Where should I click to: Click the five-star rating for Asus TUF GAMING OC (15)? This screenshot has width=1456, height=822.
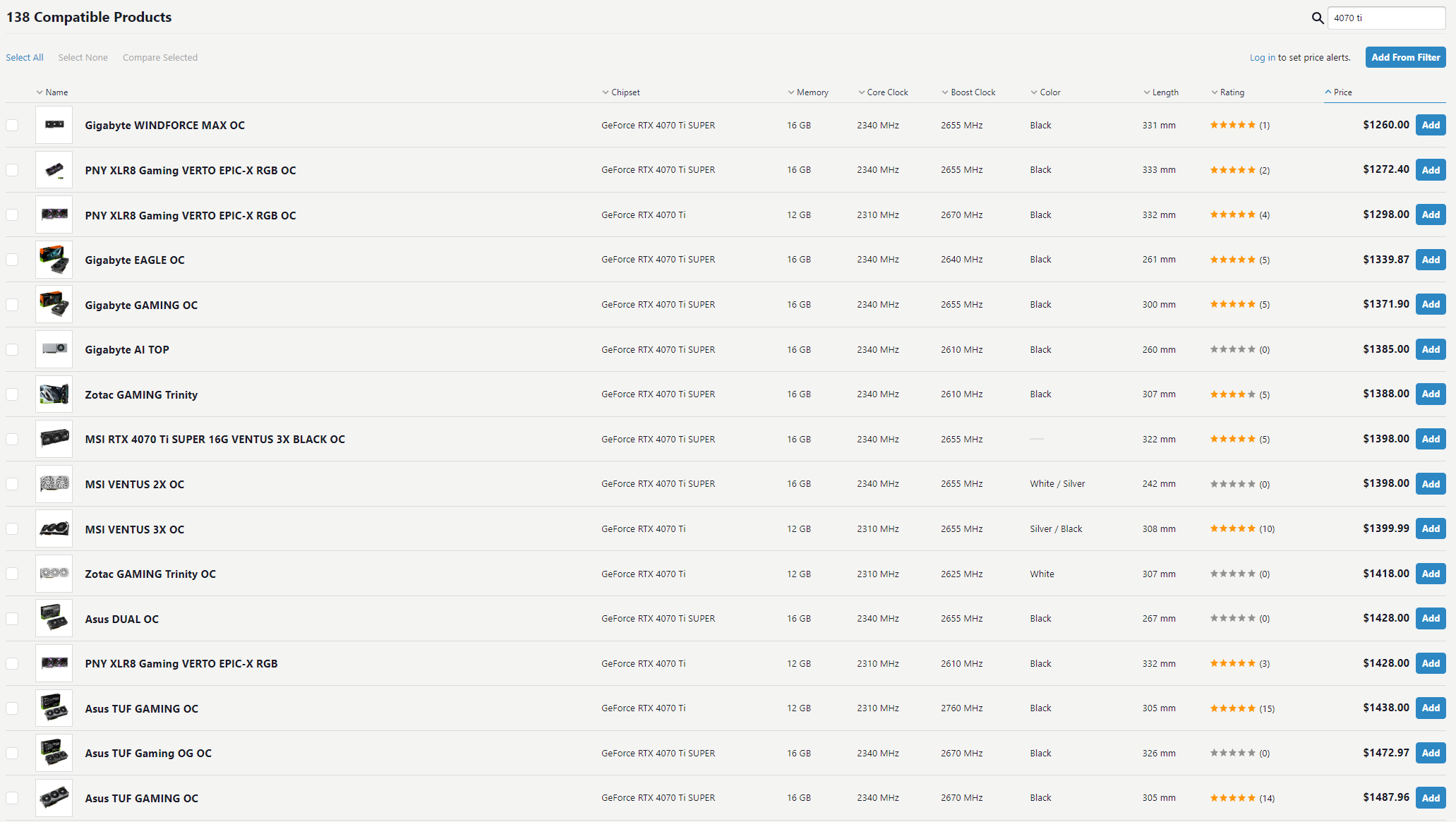point(1232,708)
